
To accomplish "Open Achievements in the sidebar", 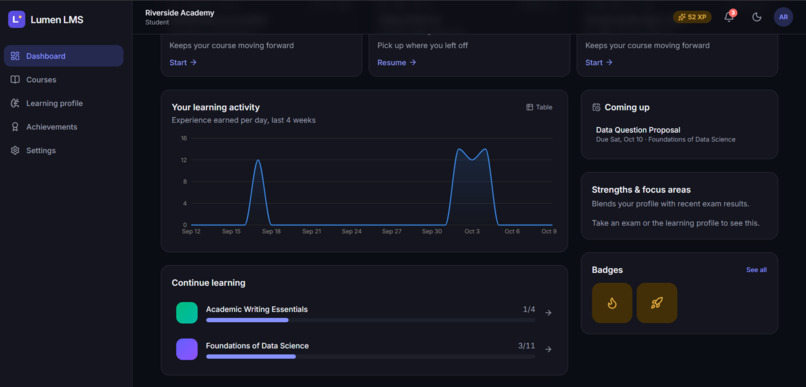I will coord(64,127).
